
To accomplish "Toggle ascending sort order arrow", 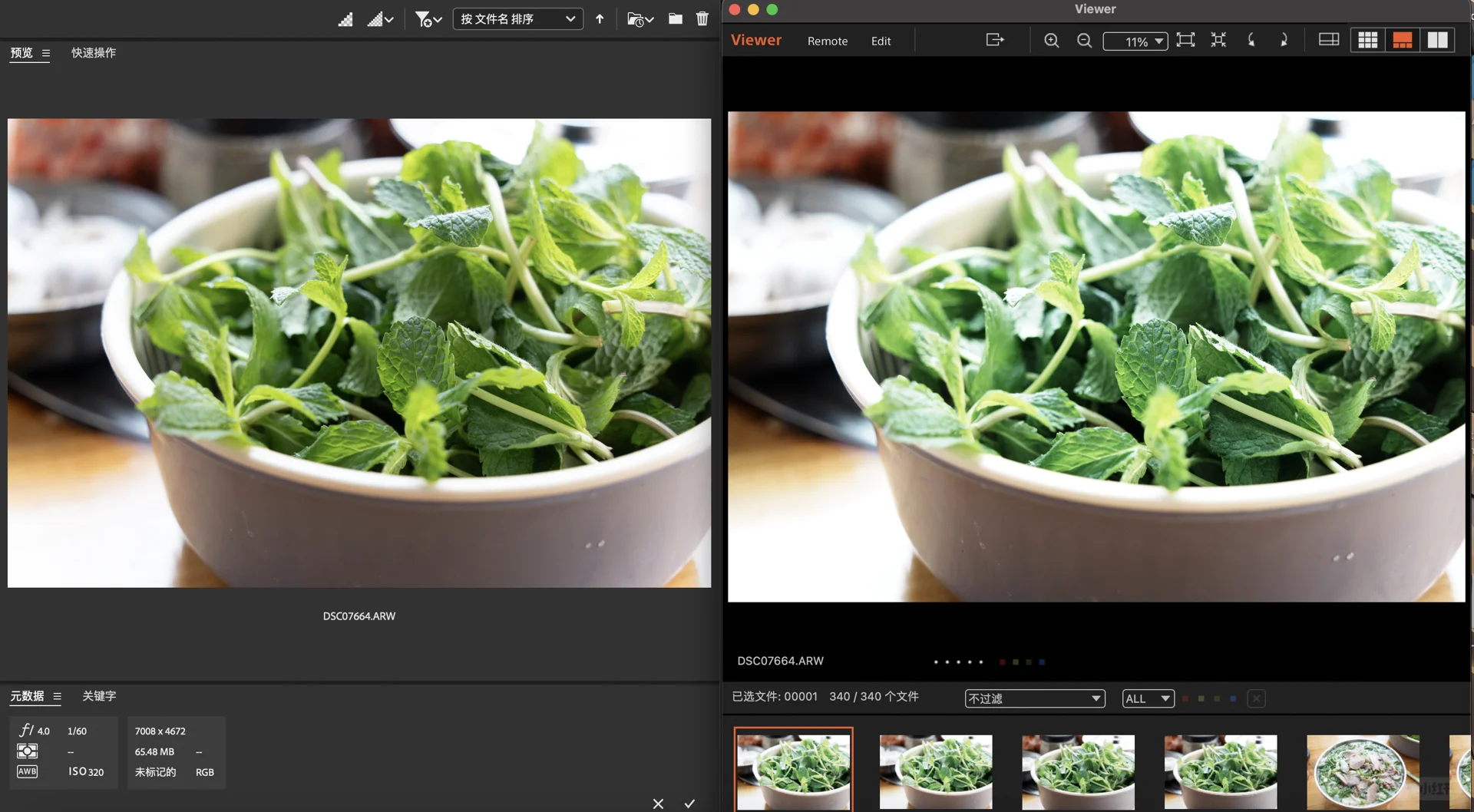I will [x=600, y=19].
